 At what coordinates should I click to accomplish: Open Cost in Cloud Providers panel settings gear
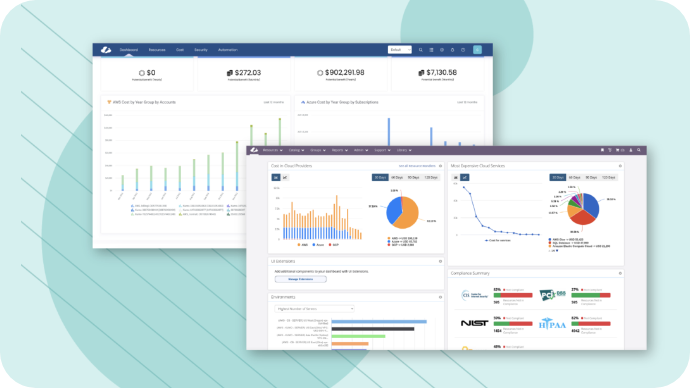click(440, 166)
